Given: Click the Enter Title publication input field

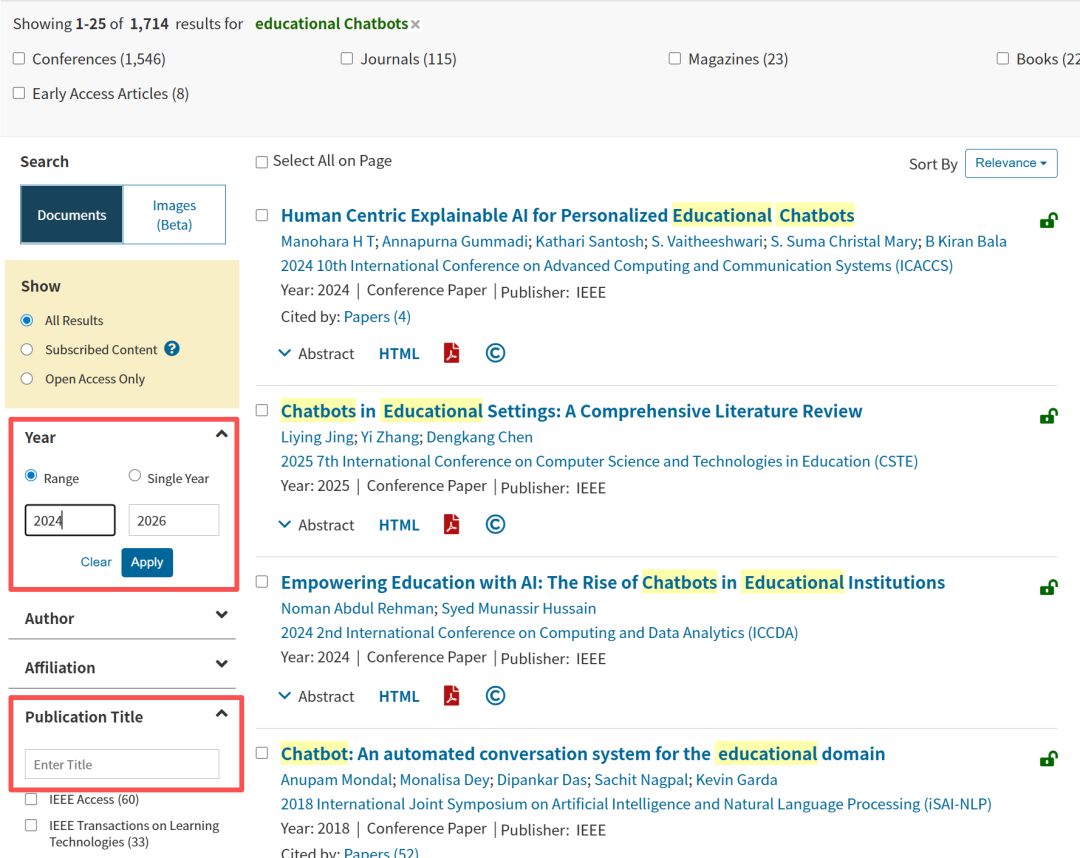Looking at the screenshot, I should pyautogui.click(x=122, y=765).
